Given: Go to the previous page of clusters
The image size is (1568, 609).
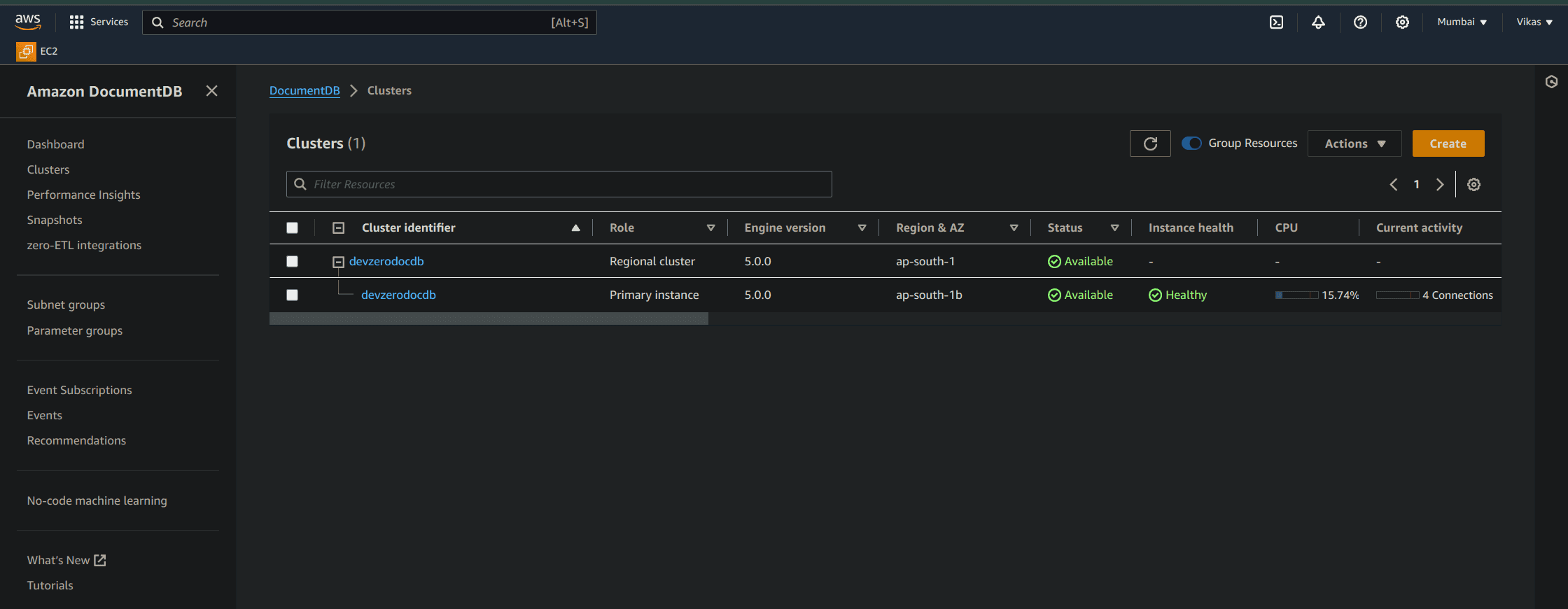Looking at the screenshot, I should tap(1394, 184).
